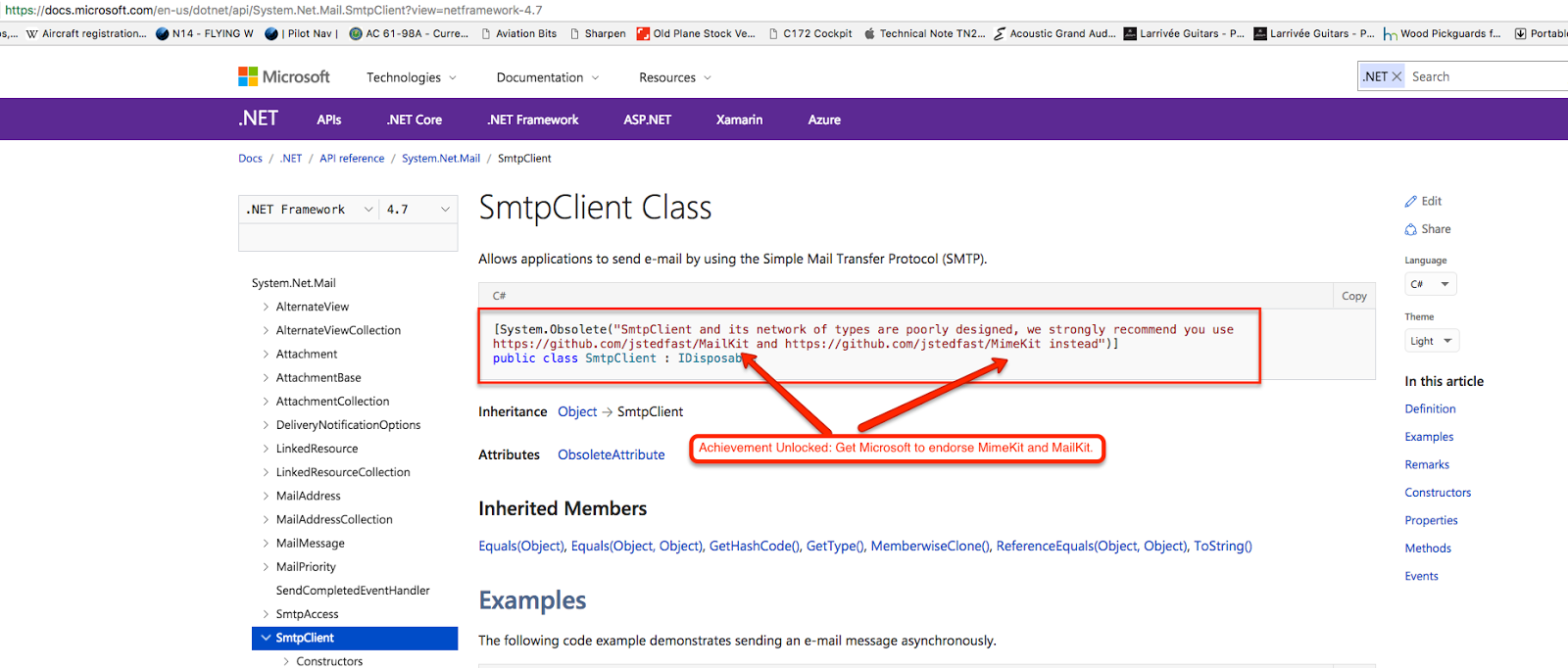This screenshot has height=668, width=1568.
Task: Click the Docs breadcrumb link
Action: pos(250,158)
